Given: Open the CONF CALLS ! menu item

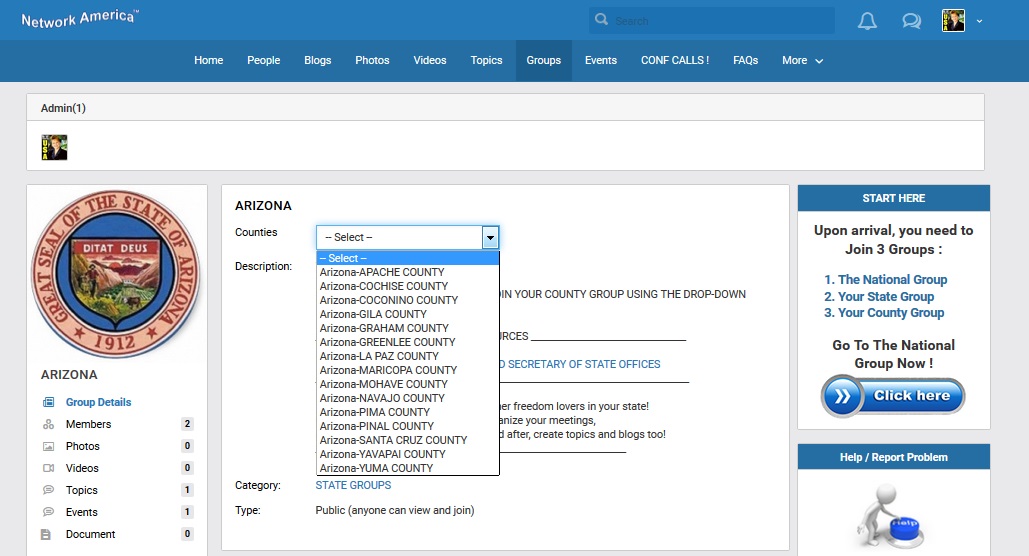Looking at the screenshot, I should [674, 61].
